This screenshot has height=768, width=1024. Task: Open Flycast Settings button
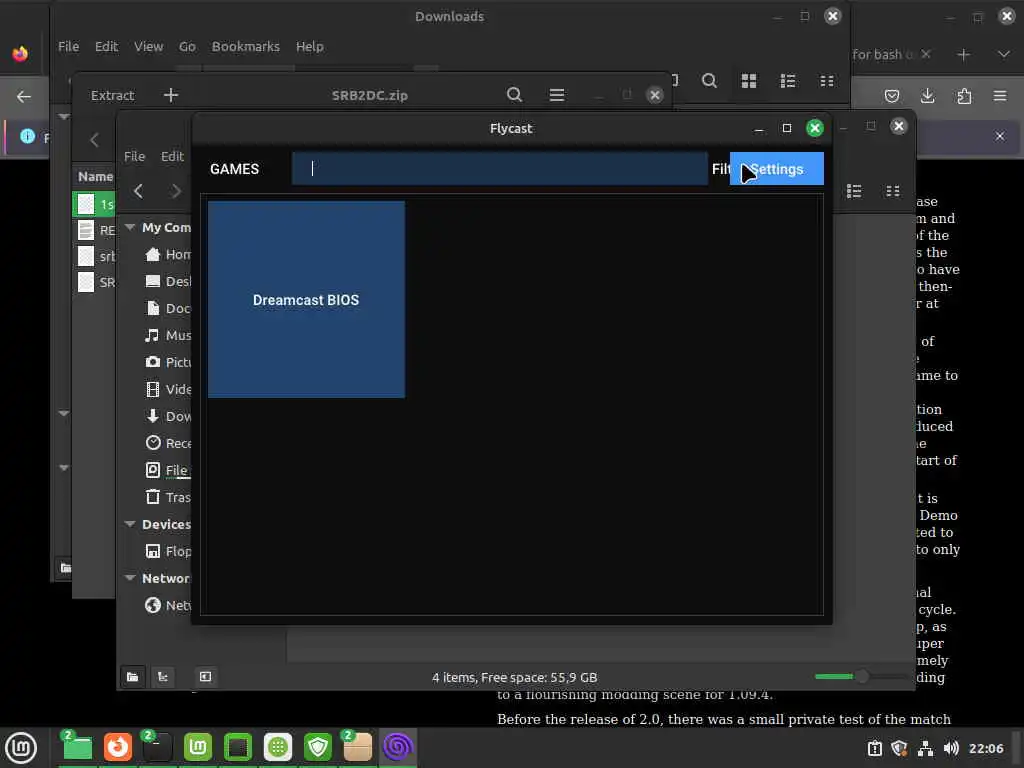coord(776,169)
